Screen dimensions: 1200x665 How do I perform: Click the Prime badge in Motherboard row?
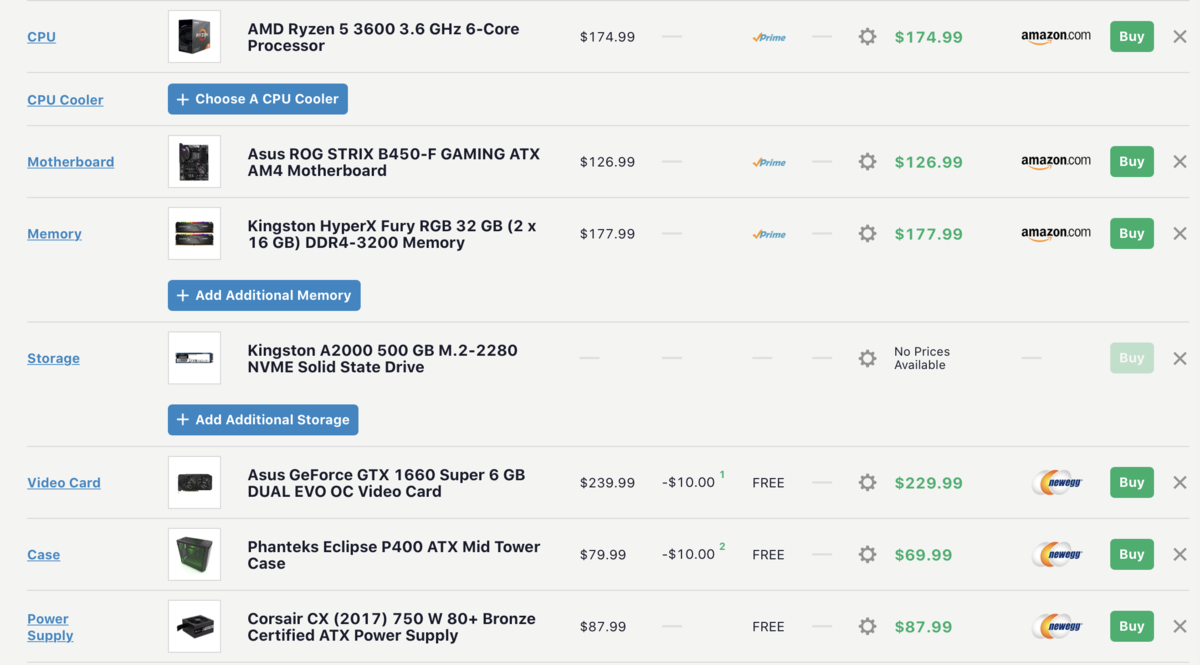tap(769, 163)
